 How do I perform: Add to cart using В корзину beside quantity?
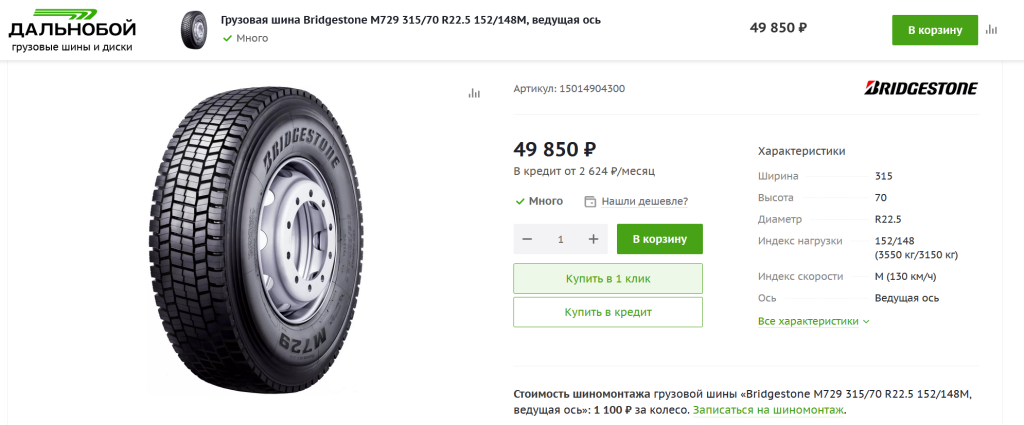click(659, 239)
